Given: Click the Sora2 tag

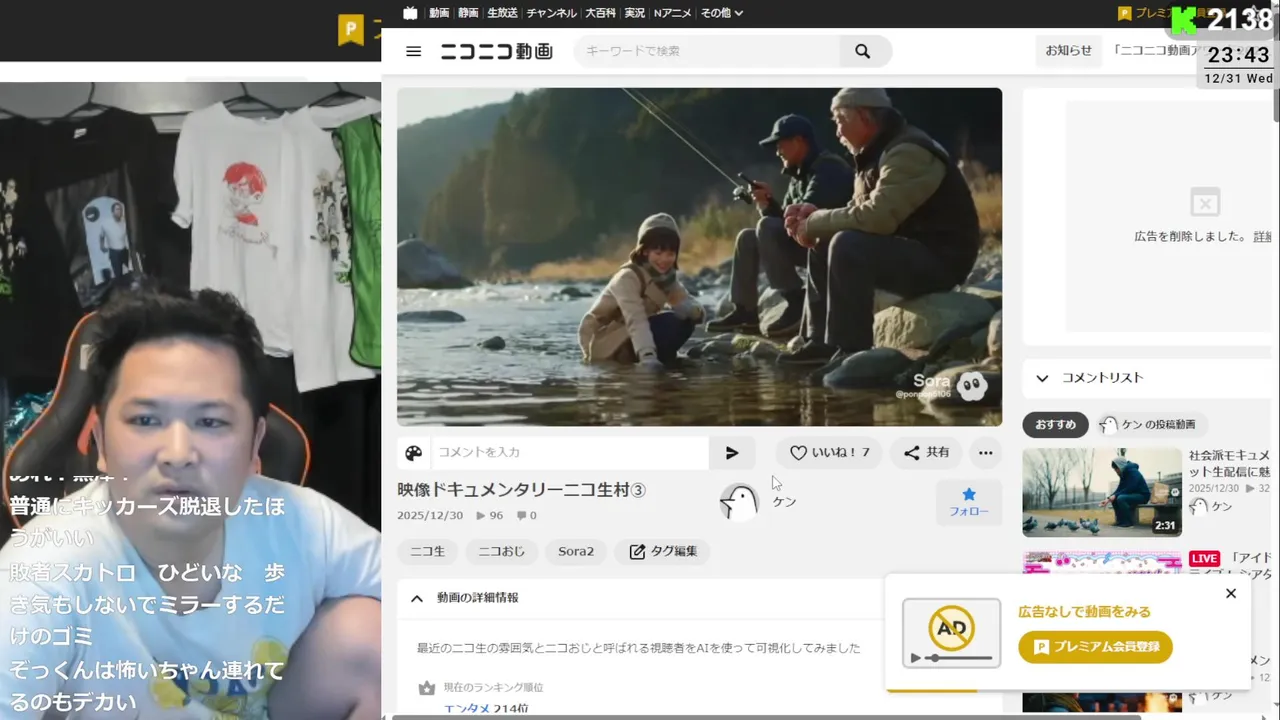Looking at the screenshot, I should [x=576, y=552].
